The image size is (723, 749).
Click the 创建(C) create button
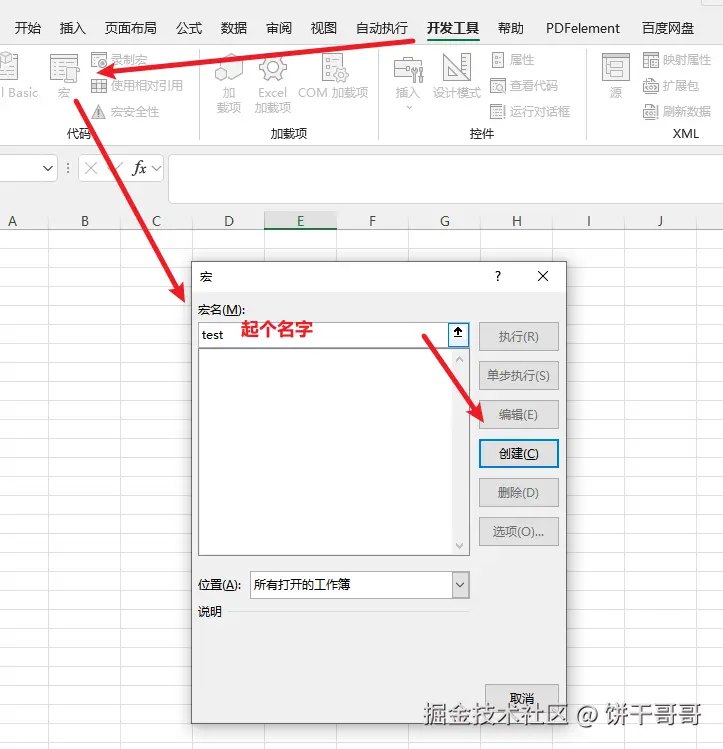tap(519, 453)
